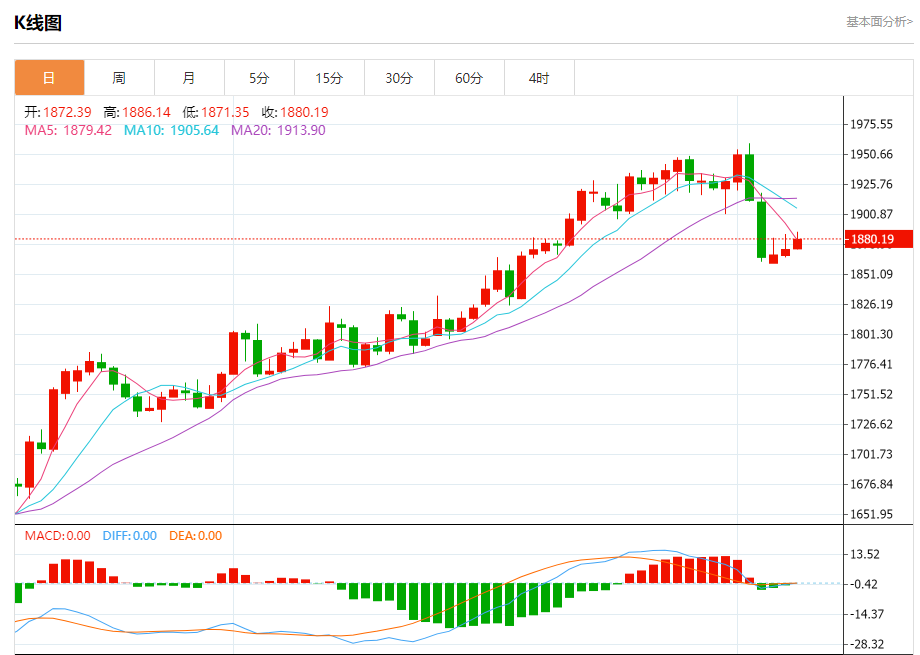Click the -28.32 MACD axis label
Image resolution: width=920 pixels, height=655 pixels.
tap(865, 644)
